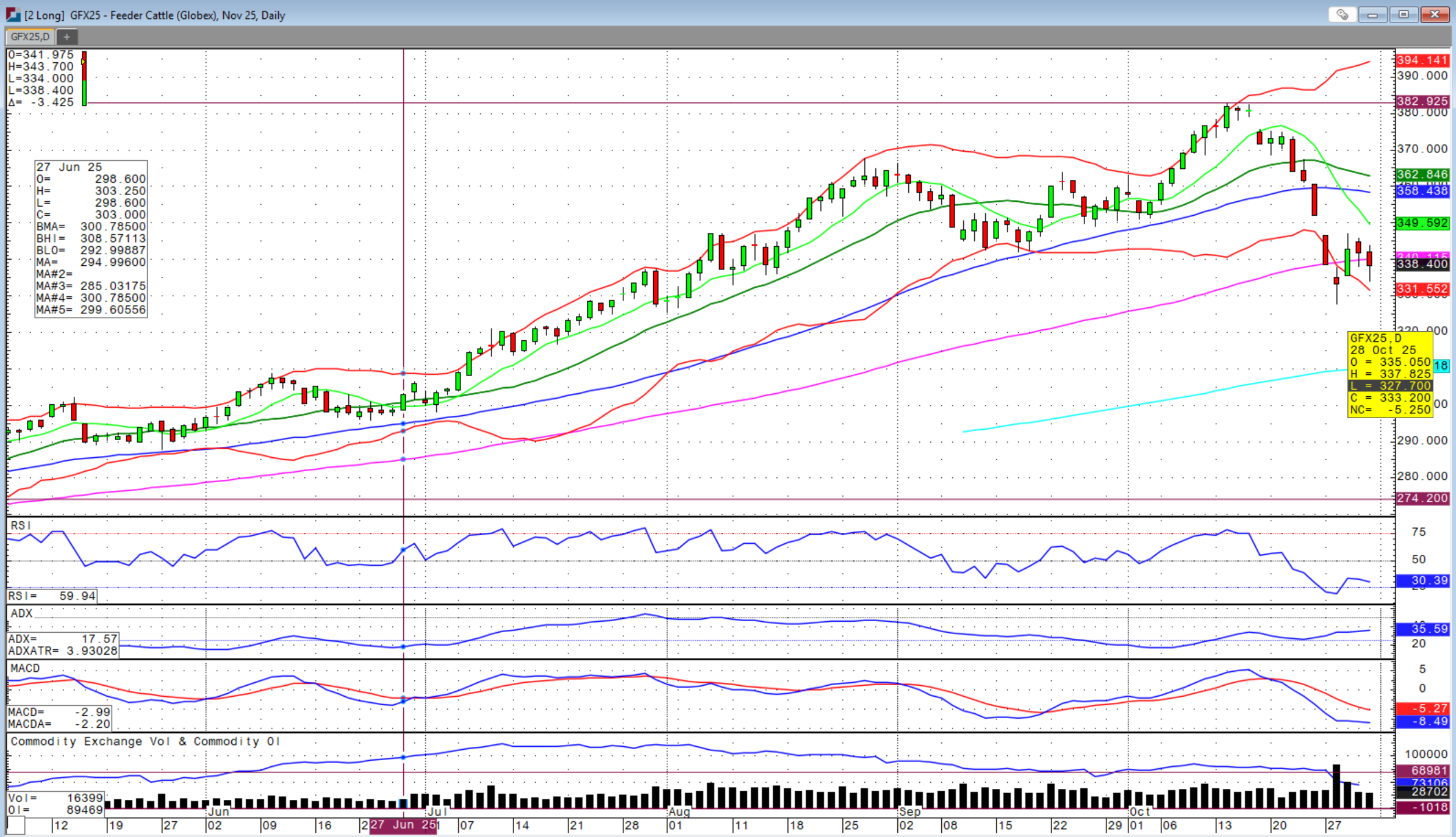
Task: Add a new chart tab with plus
Action: point(66,37)
